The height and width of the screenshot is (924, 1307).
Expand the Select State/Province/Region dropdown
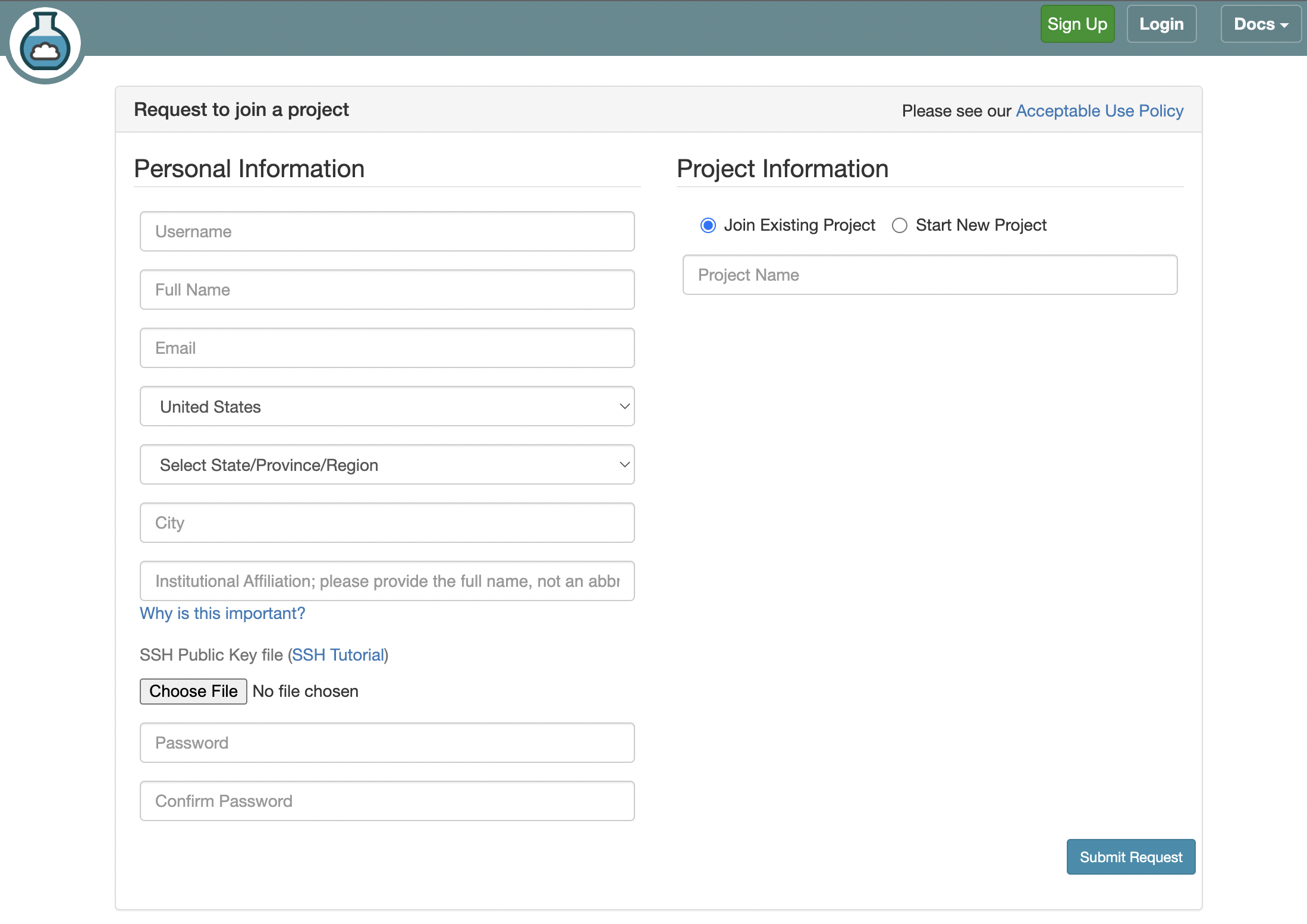click(387, 464)
